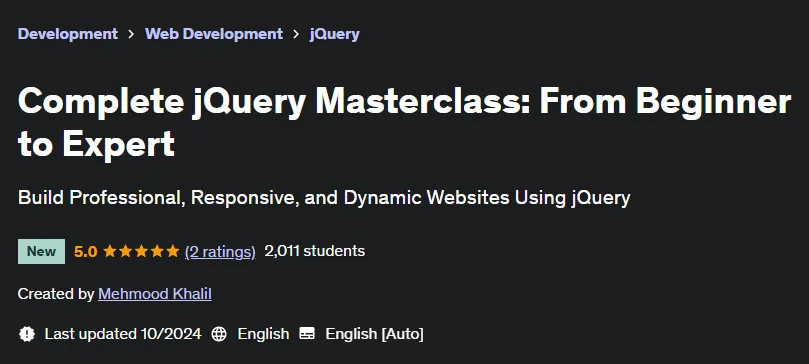The height and width of the screenshot is (364, 809).
Task: Open instructor Mehmood Khalil's profile
Action: [155, 294]
